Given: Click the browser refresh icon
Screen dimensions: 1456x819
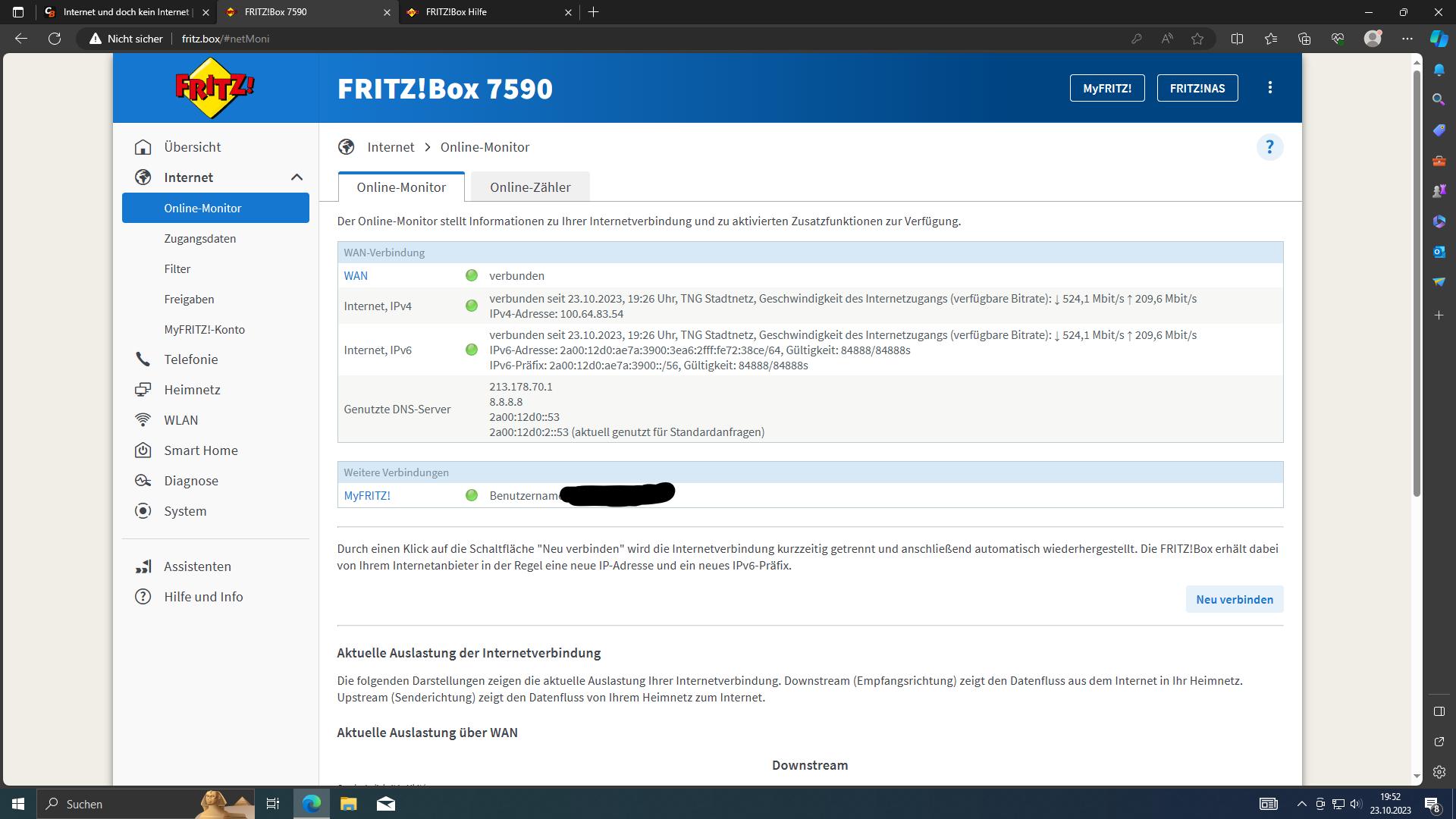Looking at the screenshot, I should [x=55, y=39].
